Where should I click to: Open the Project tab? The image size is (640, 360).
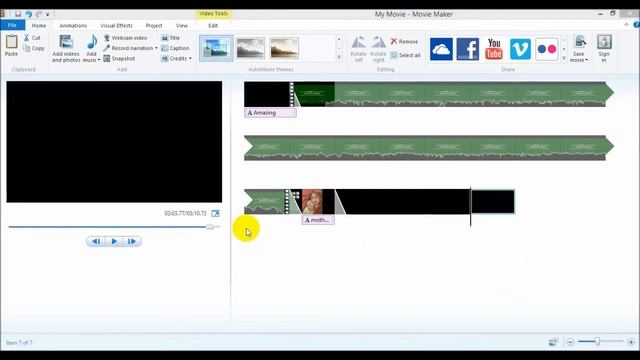tap(154, 25)
